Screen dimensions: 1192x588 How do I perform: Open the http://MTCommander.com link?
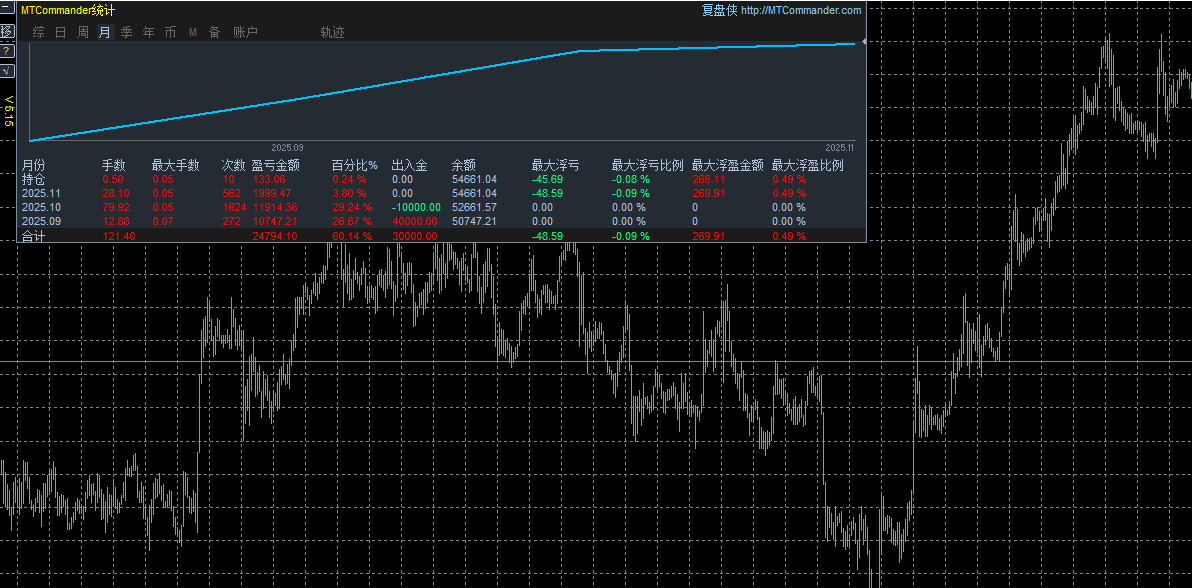coord(800,11)
